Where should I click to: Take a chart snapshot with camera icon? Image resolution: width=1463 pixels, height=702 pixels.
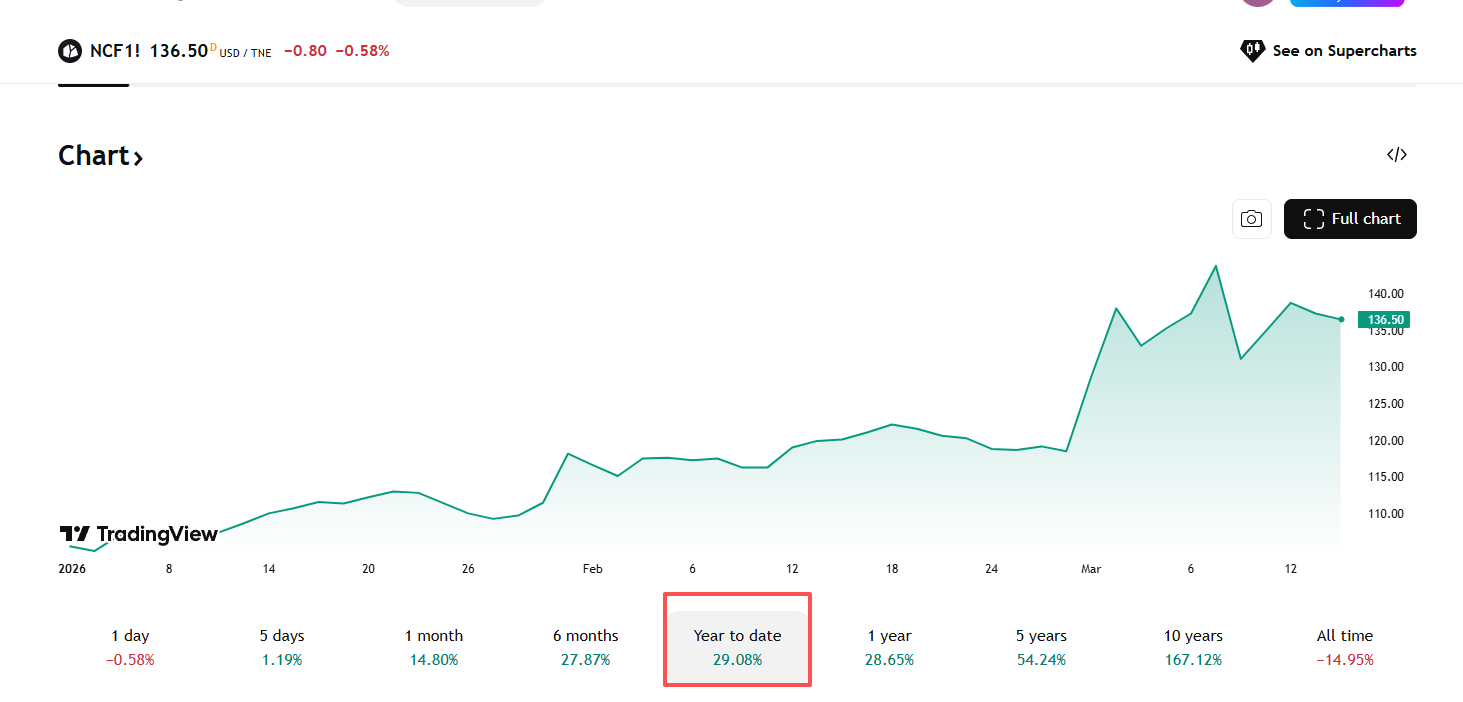[1251, 219]
